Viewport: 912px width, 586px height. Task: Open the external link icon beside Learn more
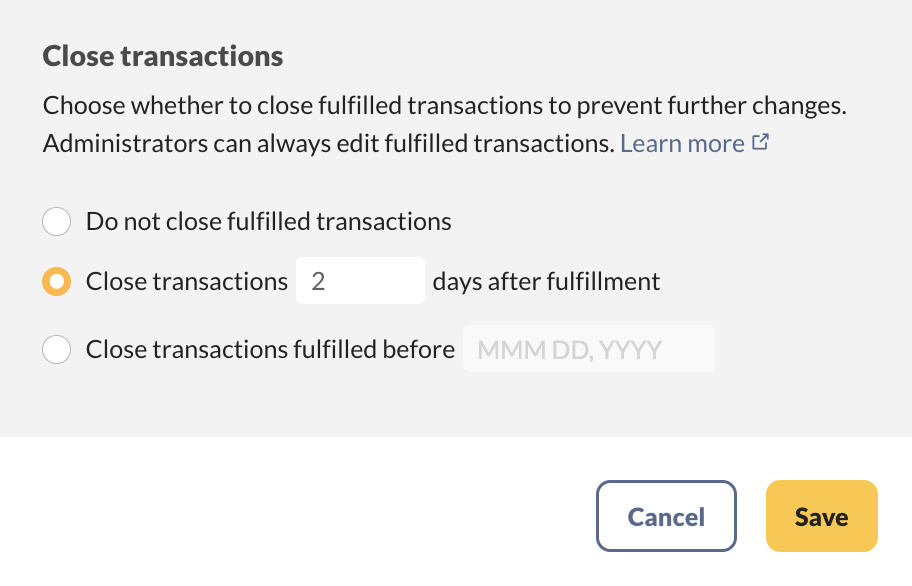click(760, 142)
